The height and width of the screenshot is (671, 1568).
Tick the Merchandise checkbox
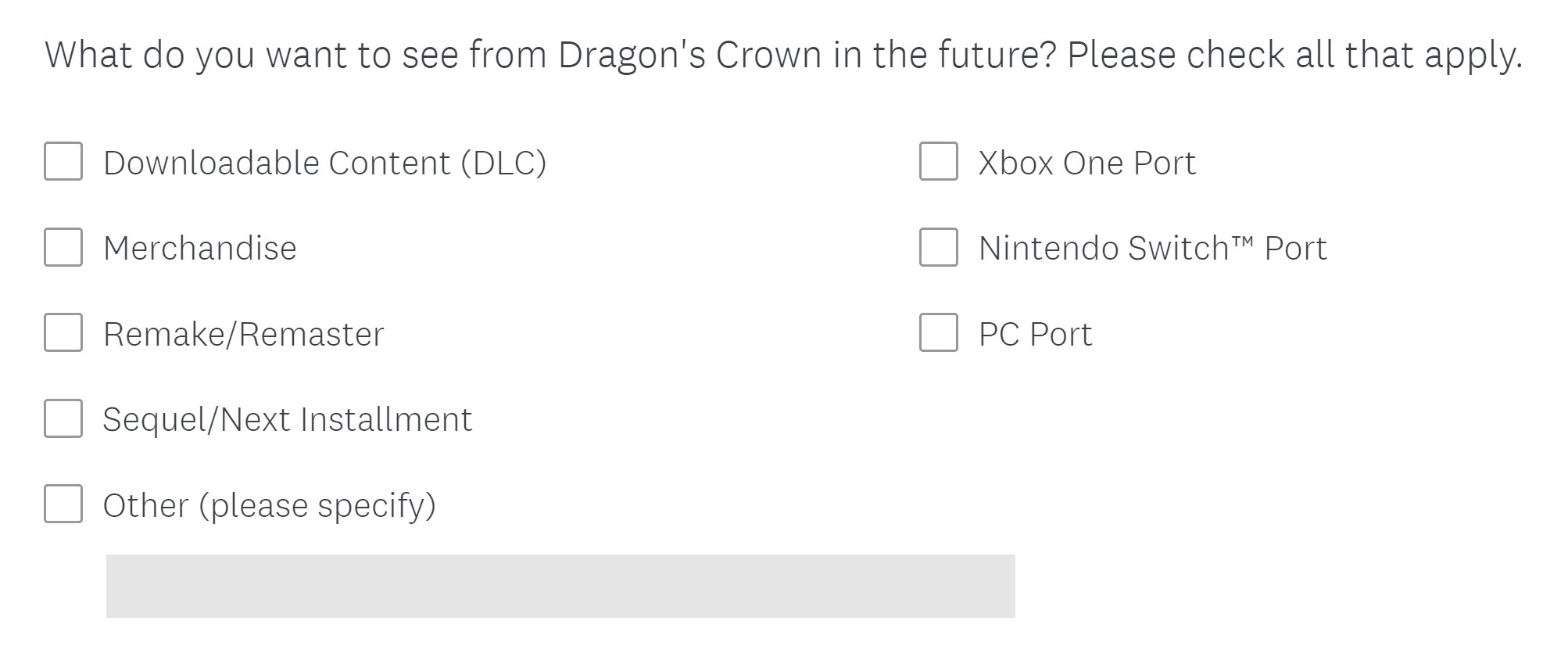tap(63, 247)
